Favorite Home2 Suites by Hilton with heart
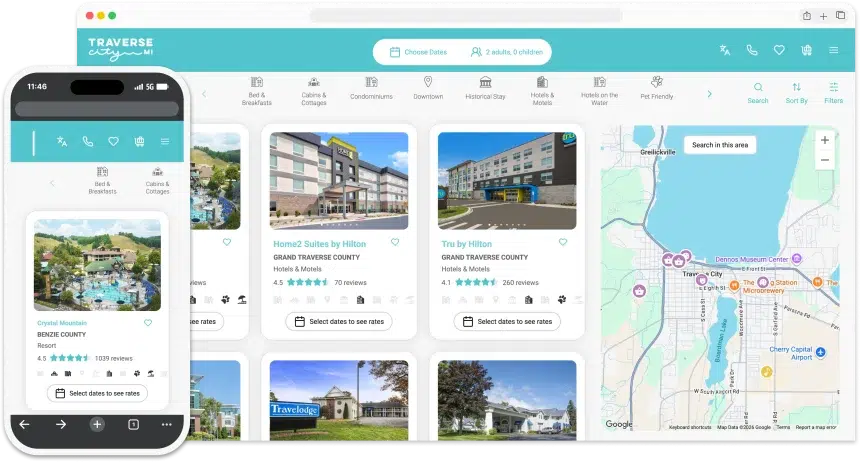Viewport: 860px width, 462px height. click(x=395, y=242)
